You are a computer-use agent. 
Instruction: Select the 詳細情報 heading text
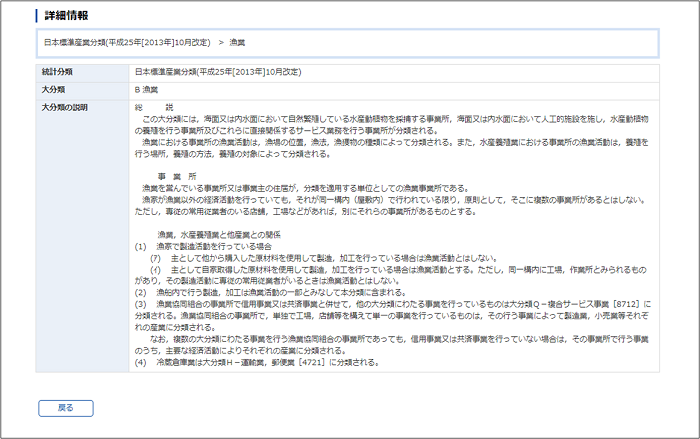coord(67,16)
